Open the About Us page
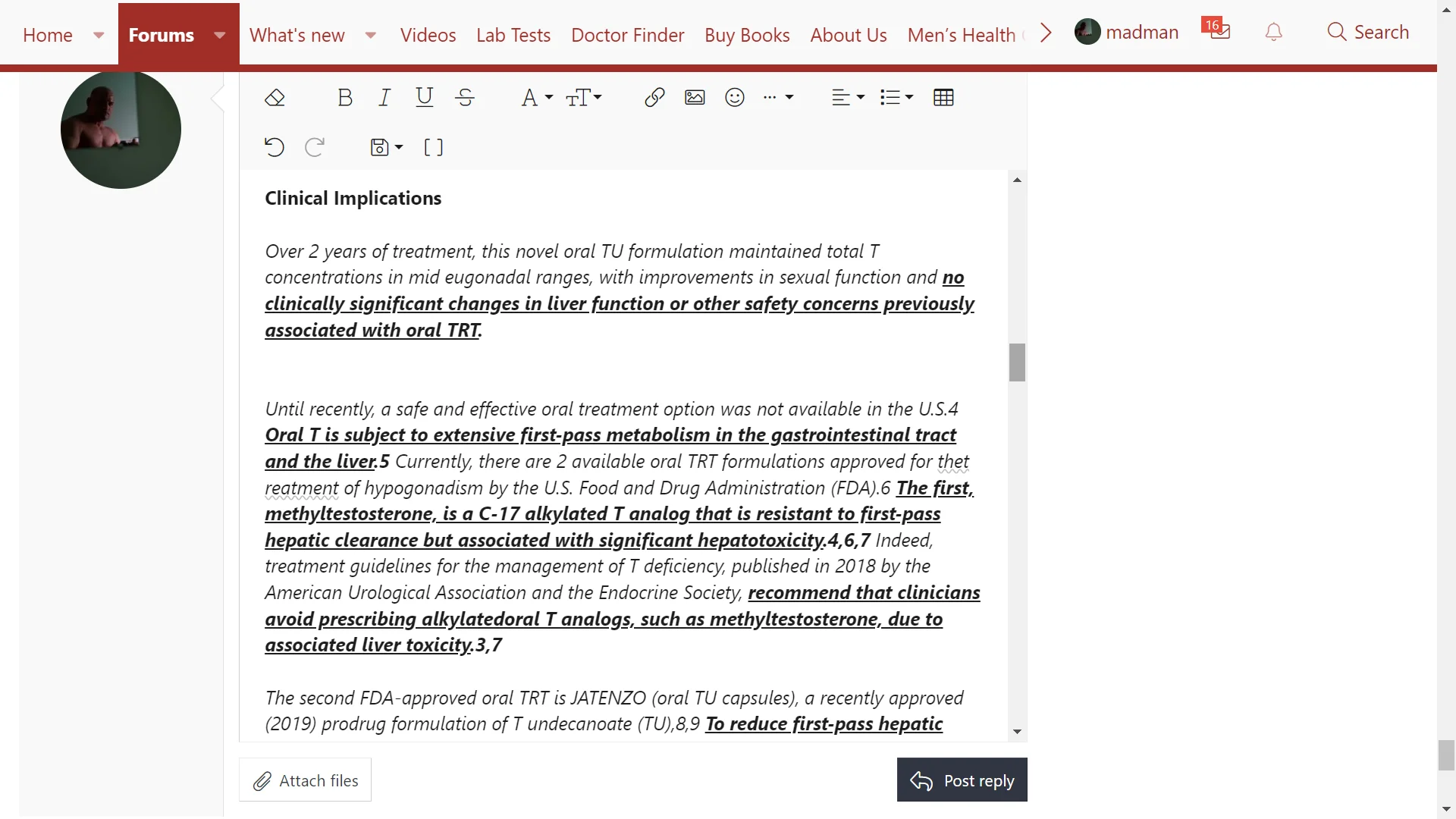This screenshot has height=819, width=1456. tap(848, 35)
